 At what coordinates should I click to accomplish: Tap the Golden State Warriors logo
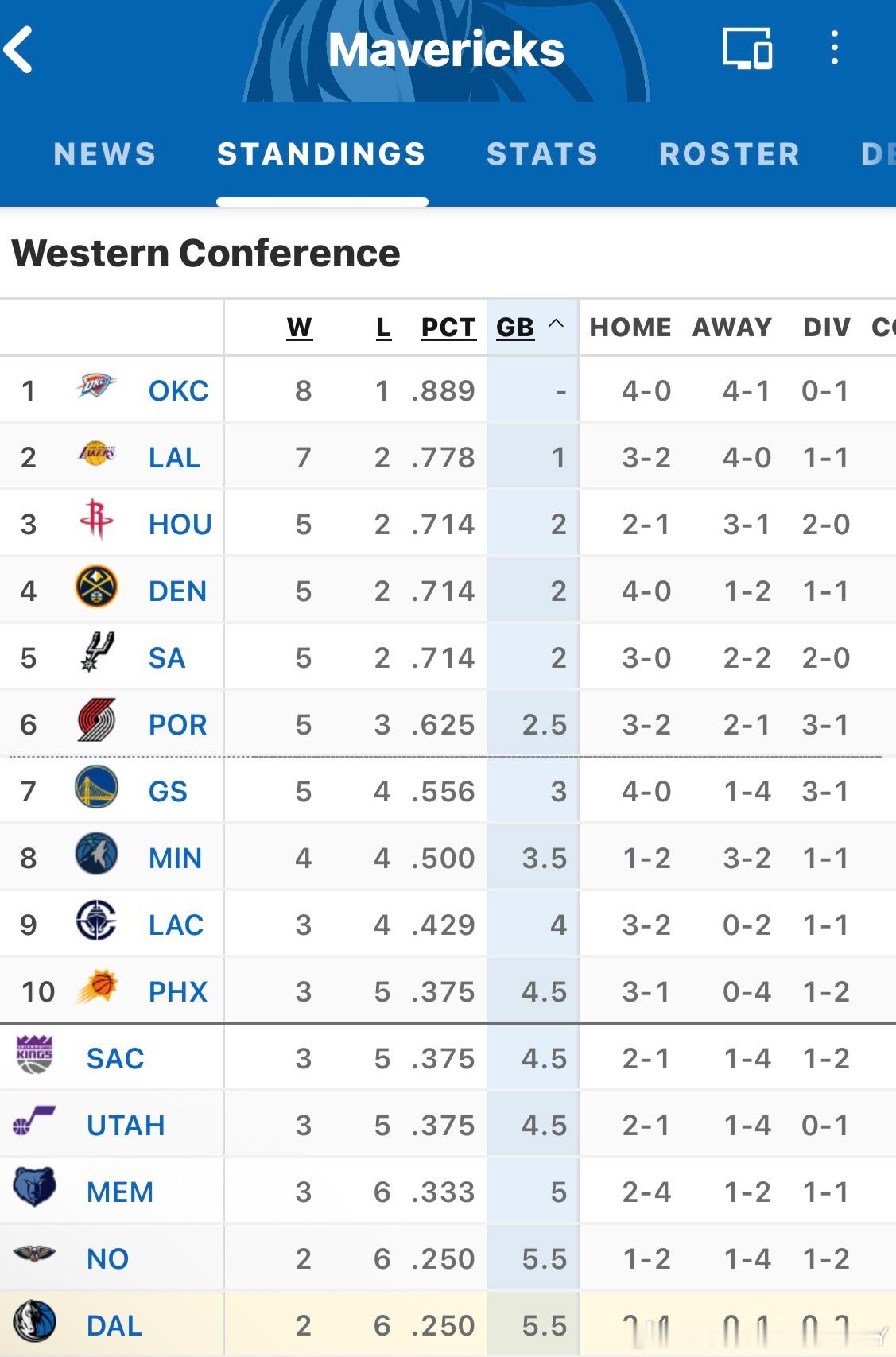96,789
